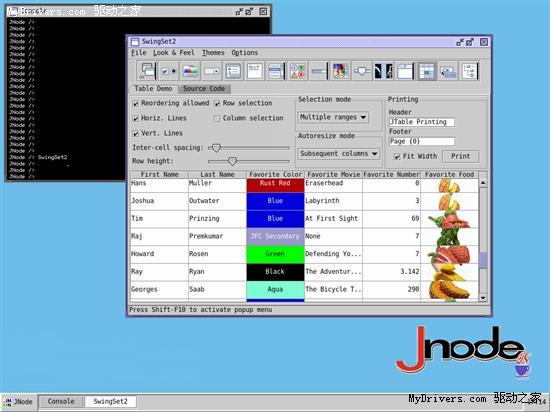The width and height of the screenshot is (550, 412).
Task: Click the Green color cell for Howard
Action: [275, 254]
